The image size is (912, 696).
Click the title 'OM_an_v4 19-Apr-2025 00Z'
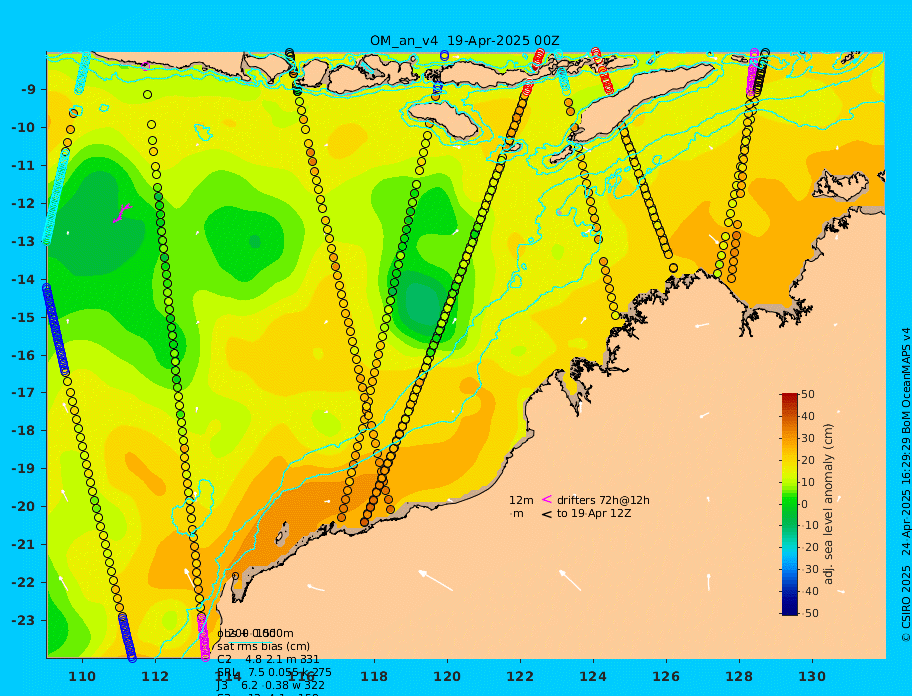click(465, 41)
